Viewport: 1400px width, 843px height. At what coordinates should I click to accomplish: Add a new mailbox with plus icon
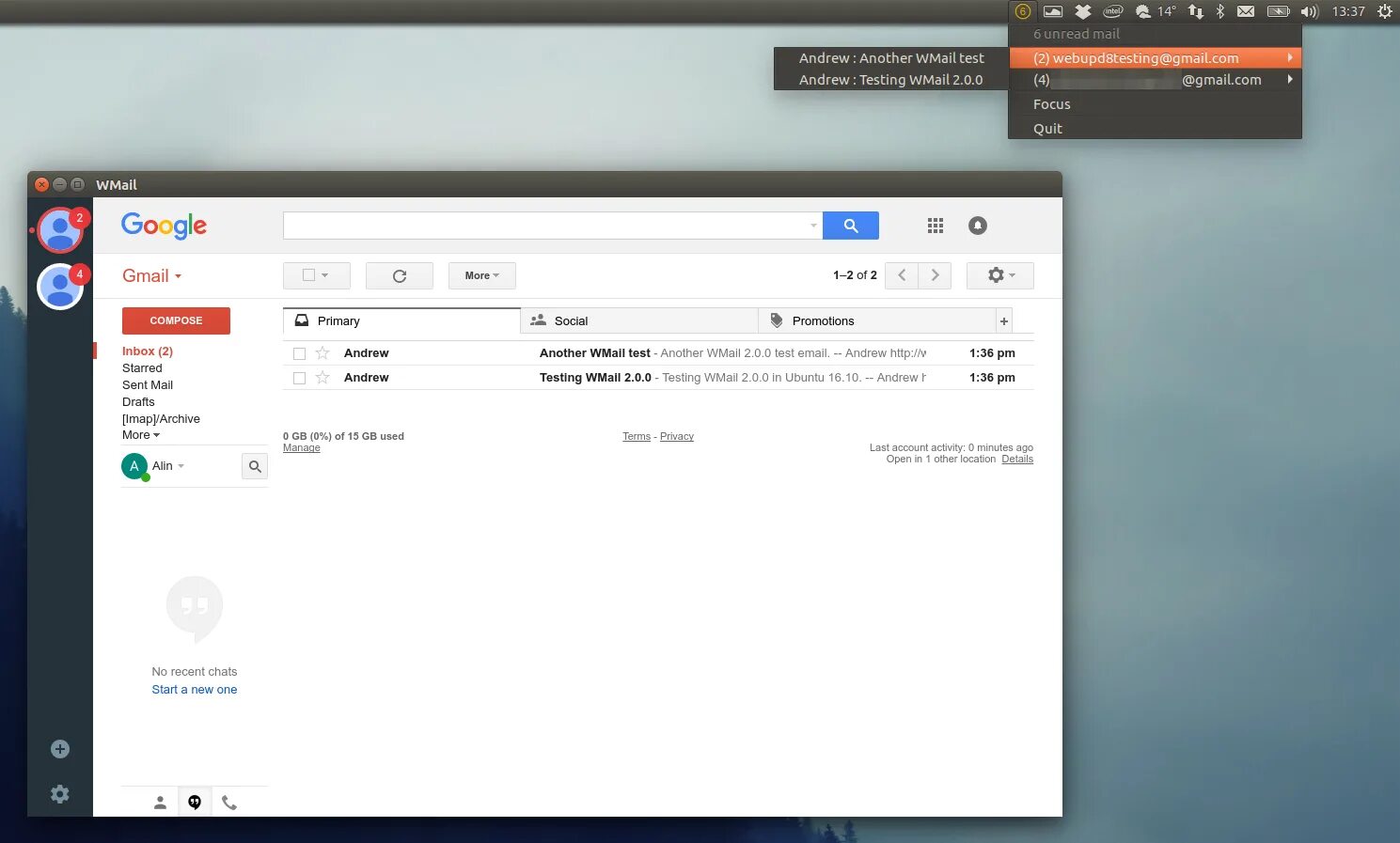point(60,749)
